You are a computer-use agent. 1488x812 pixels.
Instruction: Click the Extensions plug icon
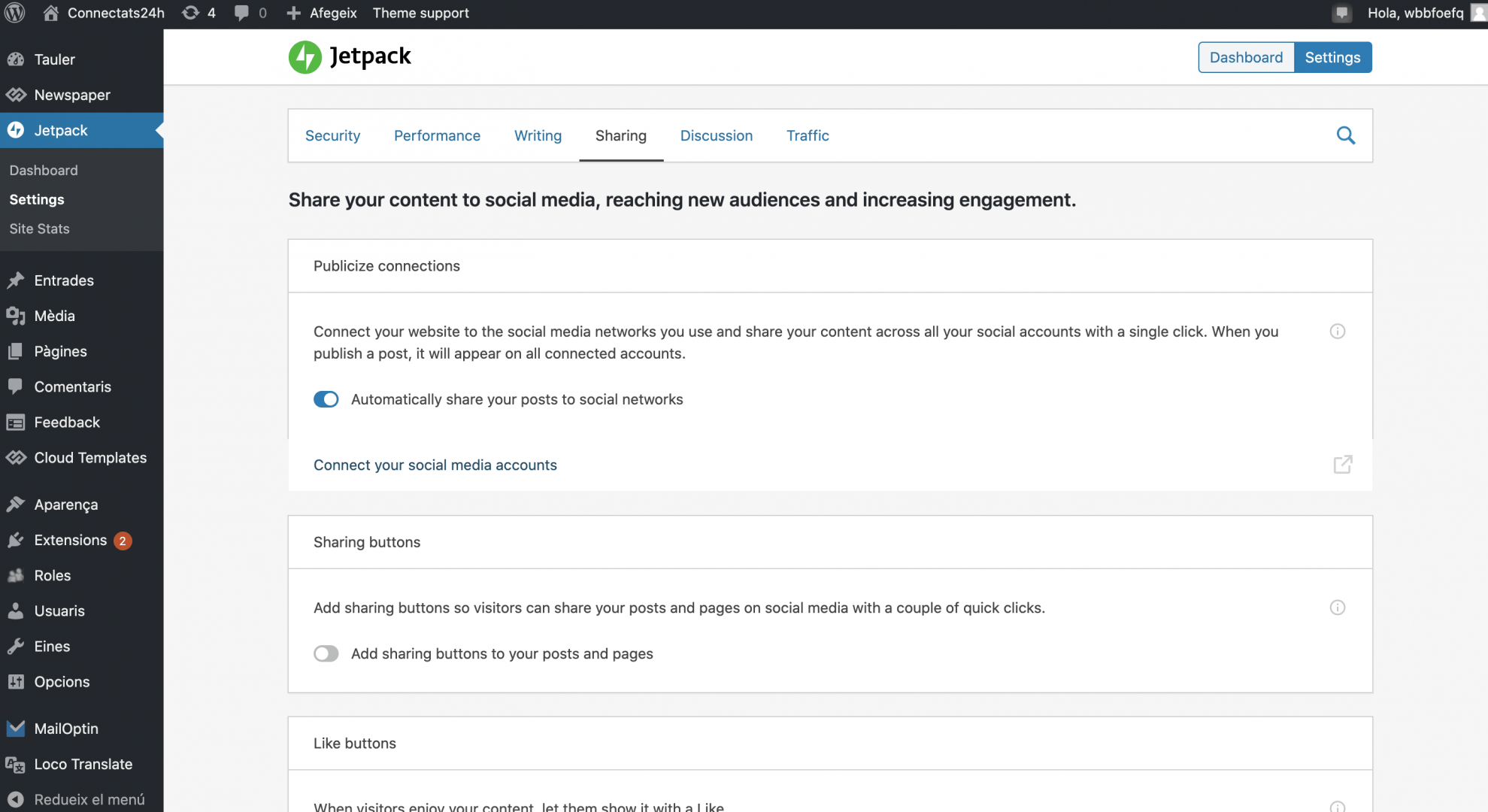(16, 540)
